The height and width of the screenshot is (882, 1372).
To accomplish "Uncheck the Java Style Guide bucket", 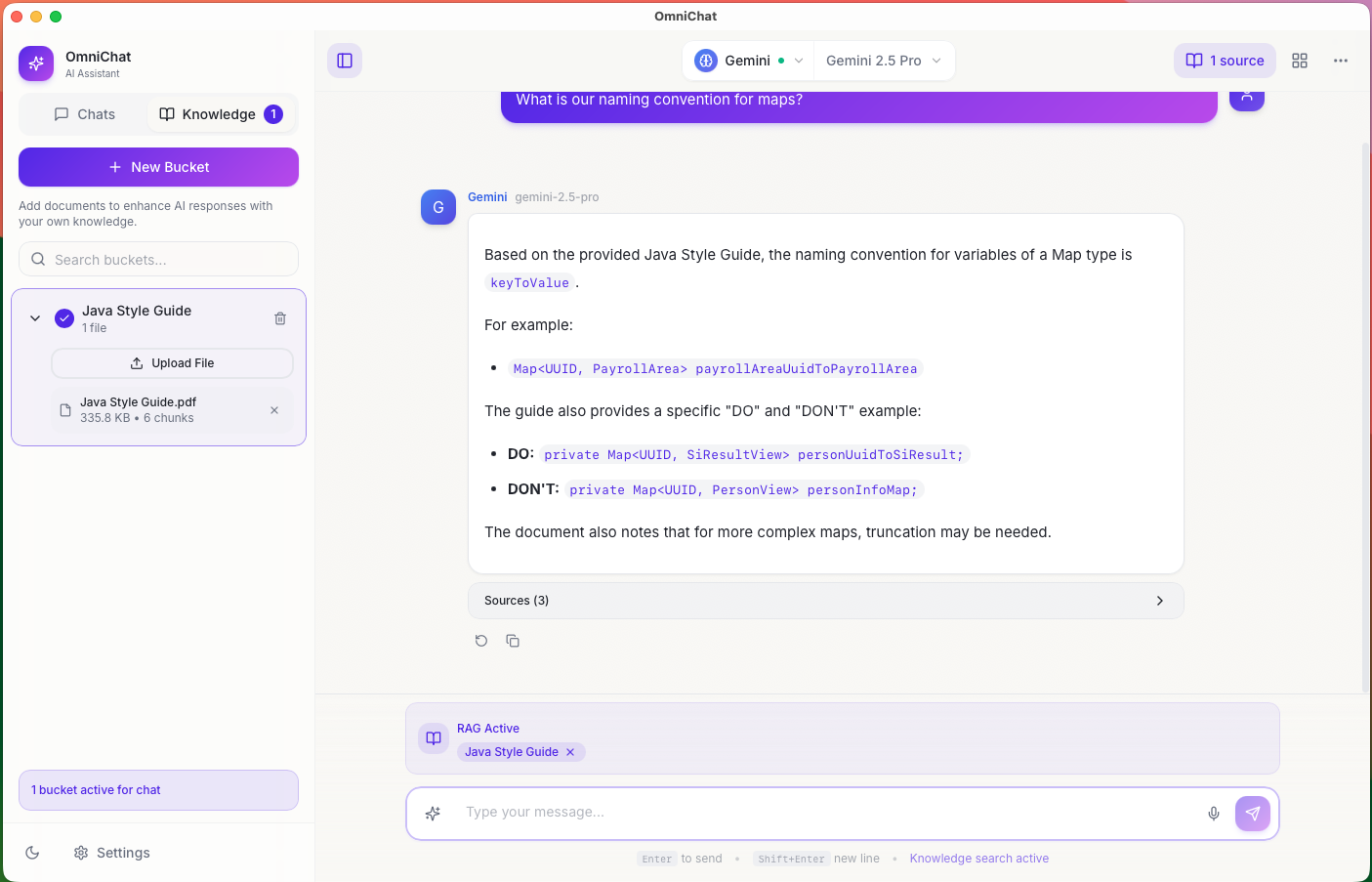I will pos(64,318).
